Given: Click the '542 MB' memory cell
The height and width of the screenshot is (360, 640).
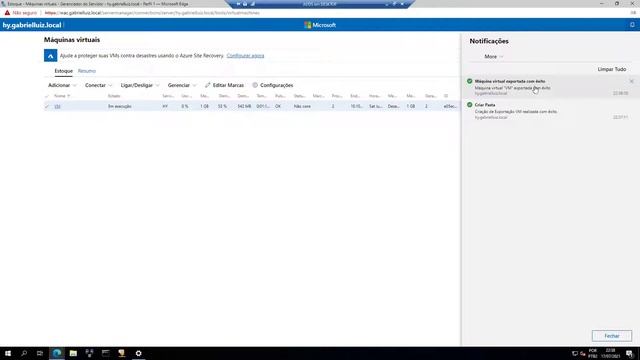Looking at the screenshot, I should point(244,106).
